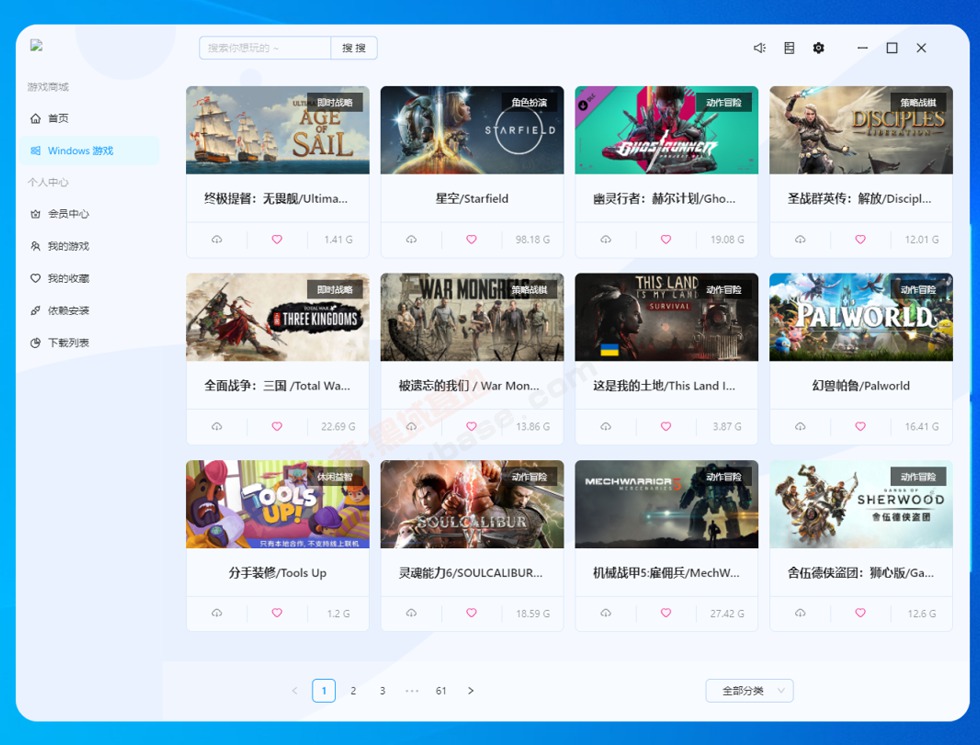980x745 pixels.
Task: Go to 首页 home in sidebar
Action: click(x=89, y=118)
